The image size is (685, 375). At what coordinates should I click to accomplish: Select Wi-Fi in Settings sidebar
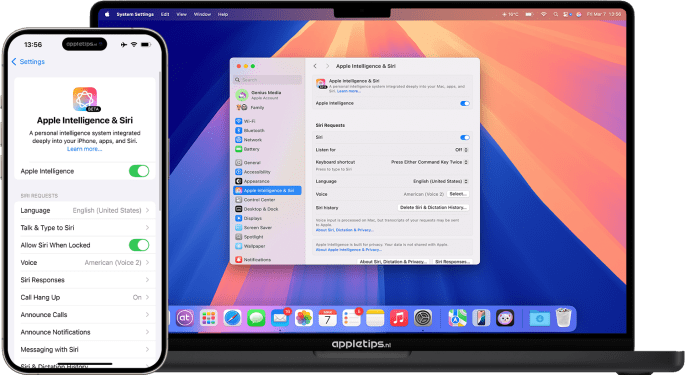tap(267, 121)
